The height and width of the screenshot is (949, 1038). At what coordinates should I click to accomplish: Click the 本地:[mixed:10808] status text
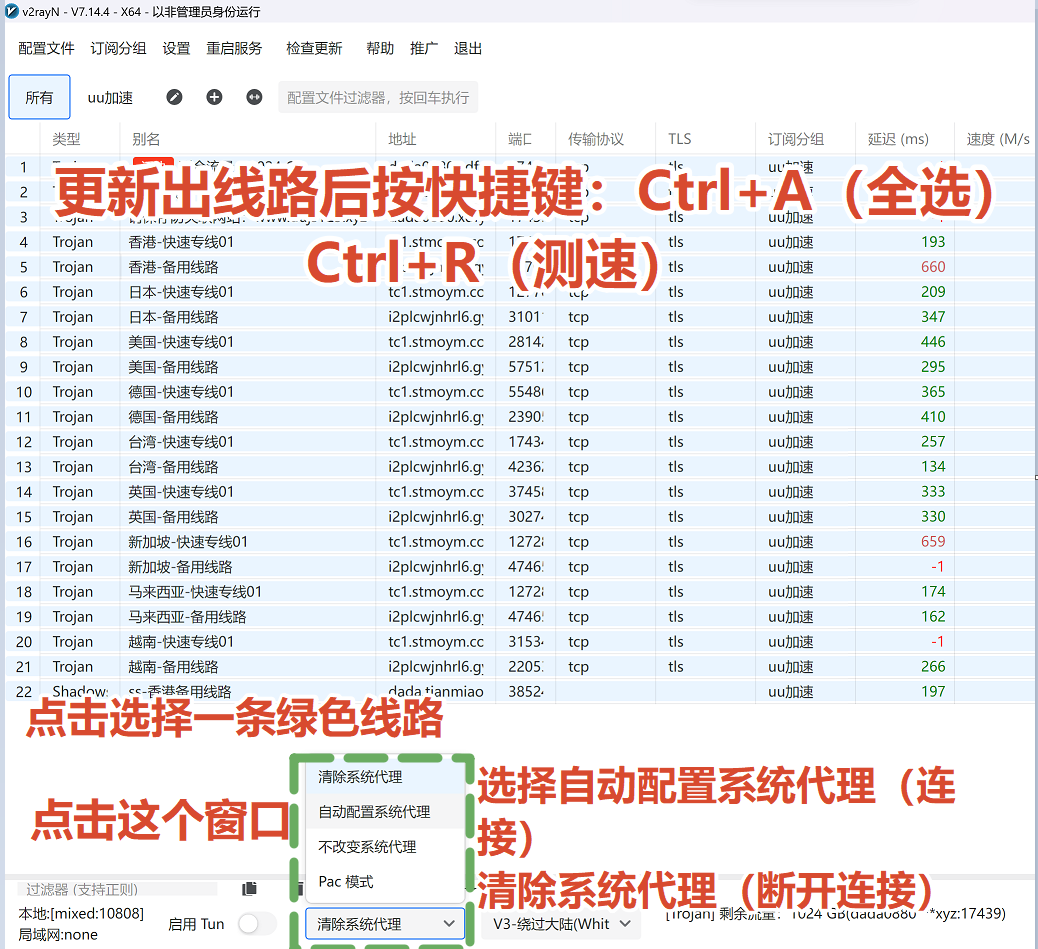[x=81, y=913]
